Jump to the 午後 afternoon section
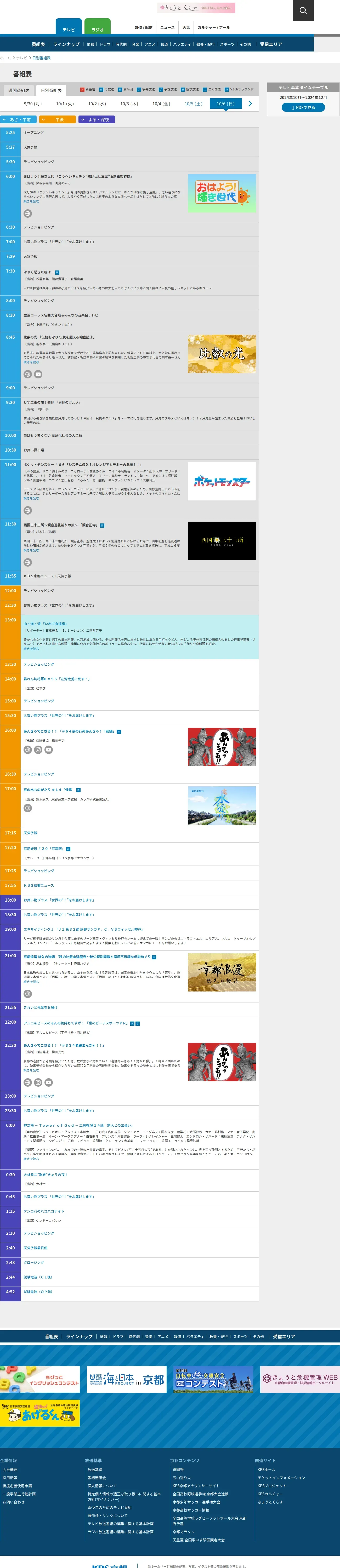This screenshot has width=340, height=1568. 57,119
